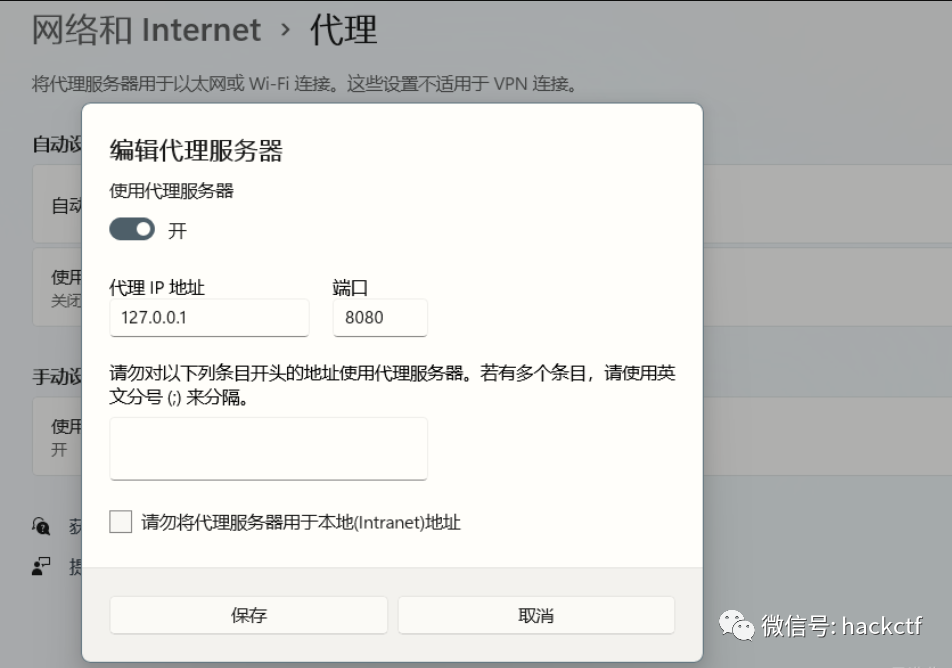This screenshot has width=952, height=668.
Task: Click the proxy exceptions text area
Action: coord(267,448)
